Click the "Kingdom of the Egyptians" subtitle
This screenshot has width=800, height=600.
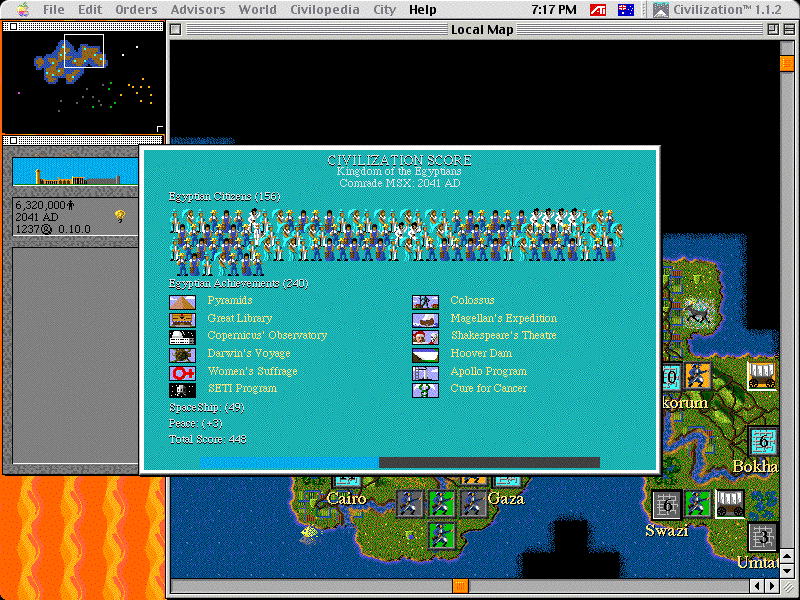coord(399,171)
